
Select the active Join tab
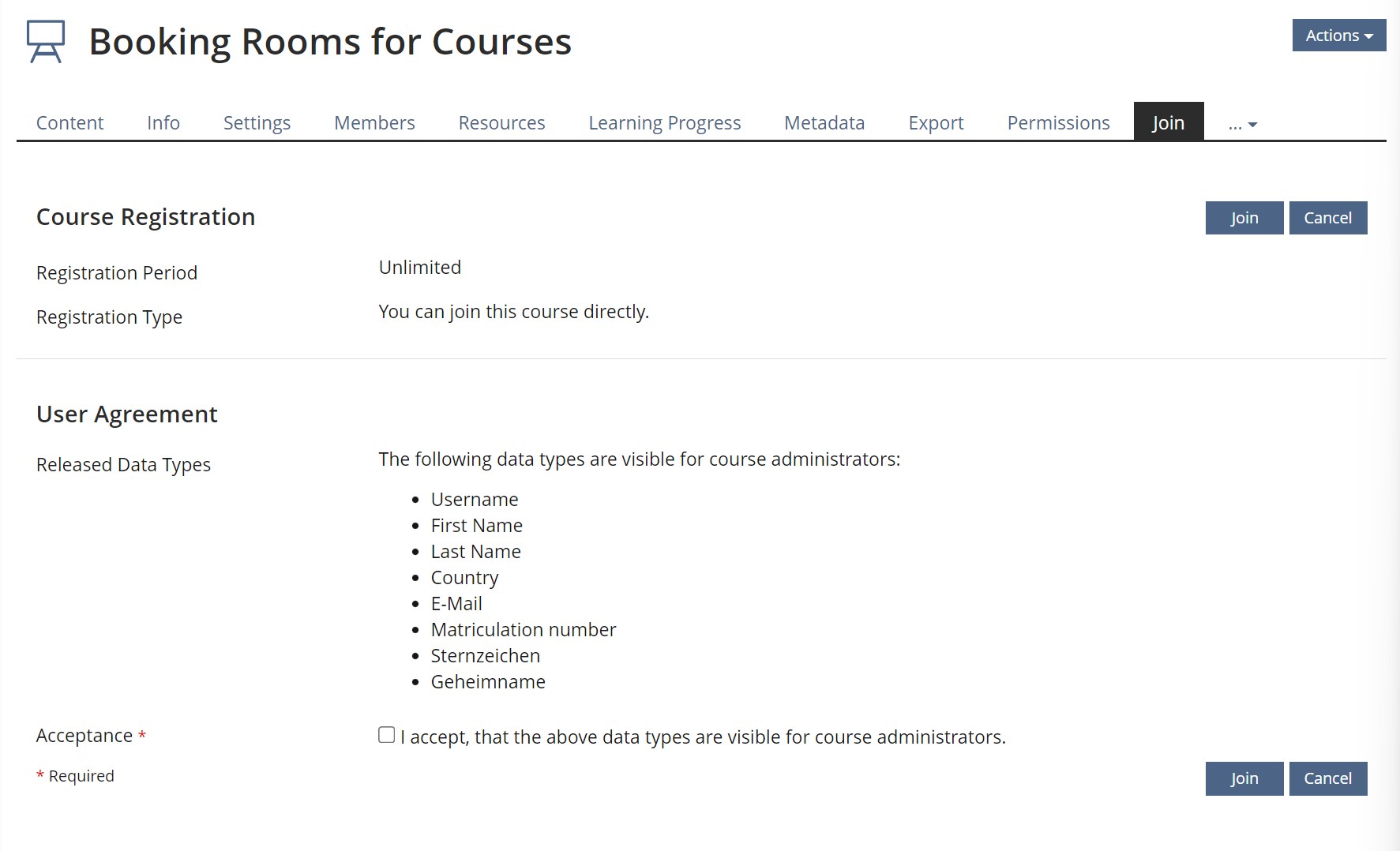pyautogui.click(x=1168, y=122)
